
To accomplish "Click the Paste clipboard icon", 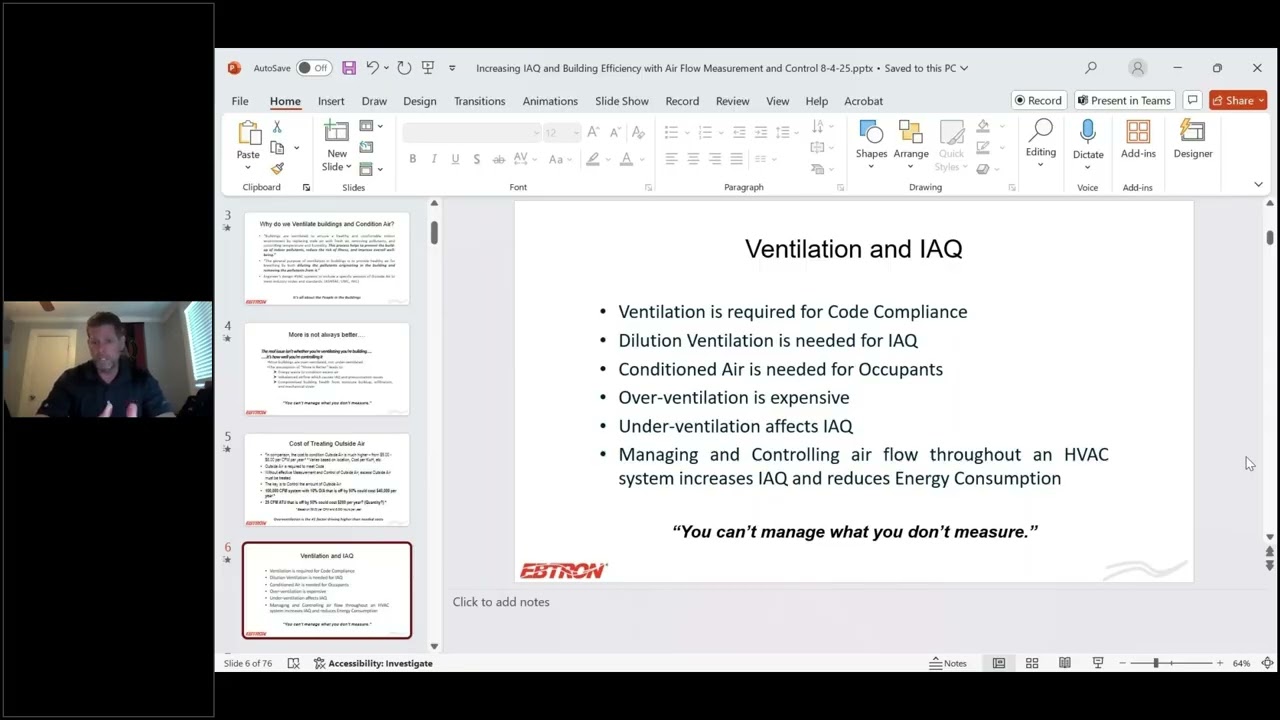I will 248,133.
